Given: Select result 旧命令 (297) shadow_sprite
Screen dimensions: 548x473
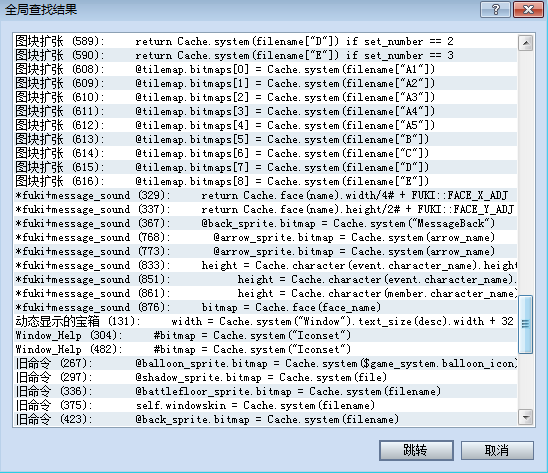Looking at the screenshot, I should coord(266,377).
